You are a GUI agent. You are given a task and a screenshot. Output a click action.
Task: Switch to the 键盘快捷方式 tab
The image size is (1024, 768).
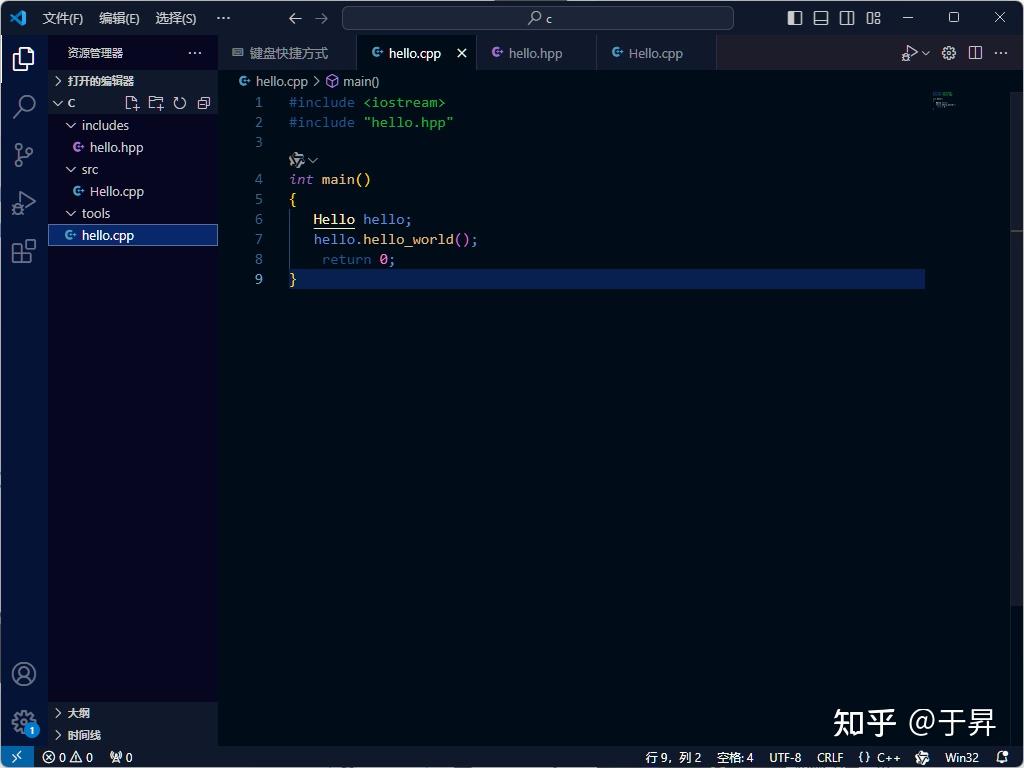pyautogui.click(x=288, y=53)
